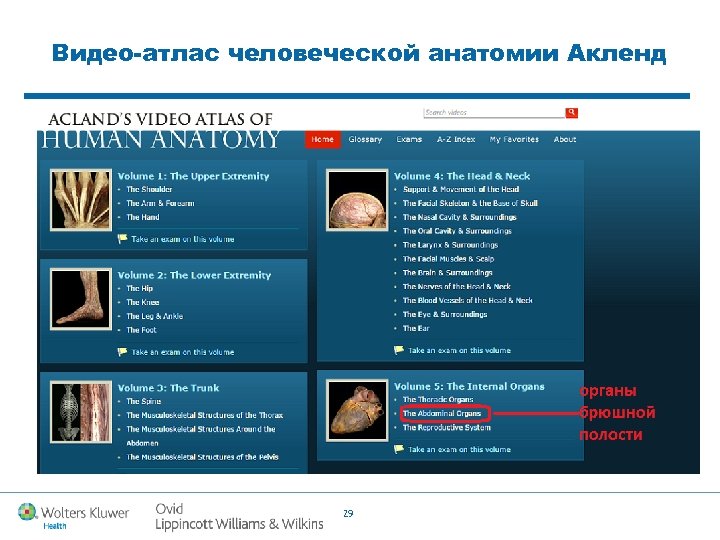720x540 pixels.
Task: Click the Acland's Human Anatomy site logo
Action: coord(160,130)
